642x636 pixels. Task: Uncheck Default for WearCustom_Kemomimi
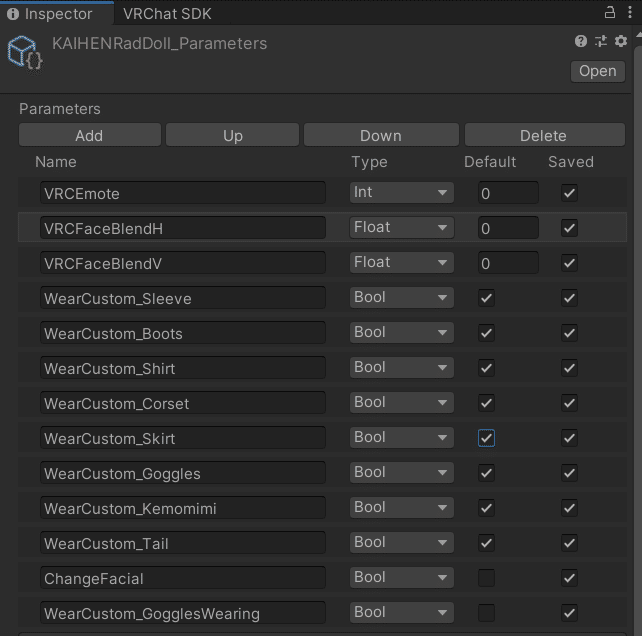486,508
